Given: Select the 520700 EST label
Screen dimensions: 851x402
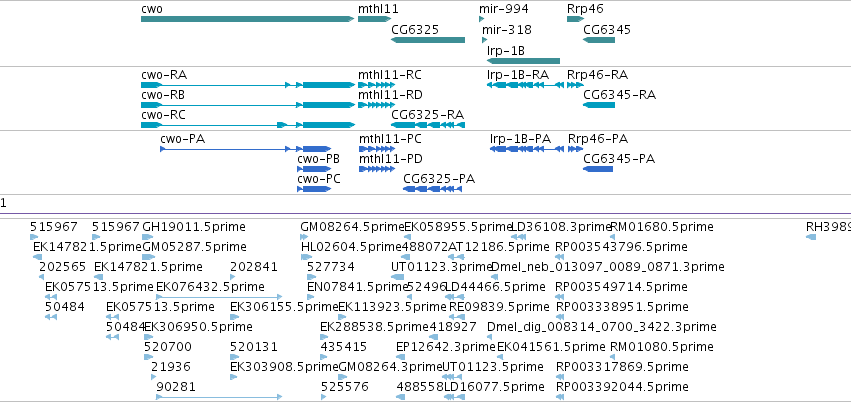Looking at the screenshot, I should 168,347.
